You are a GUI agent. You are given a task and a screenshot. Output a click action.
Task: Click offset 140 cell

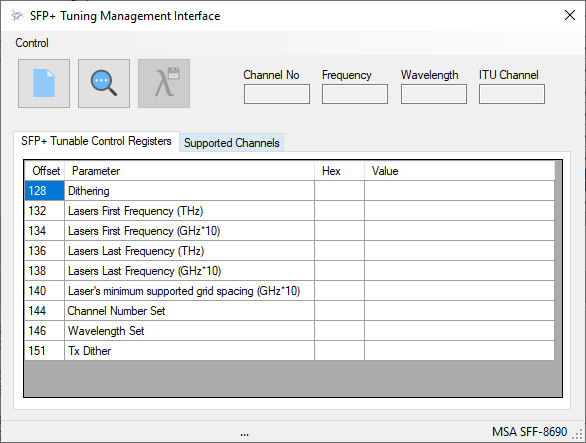click(x=45, y=291)
